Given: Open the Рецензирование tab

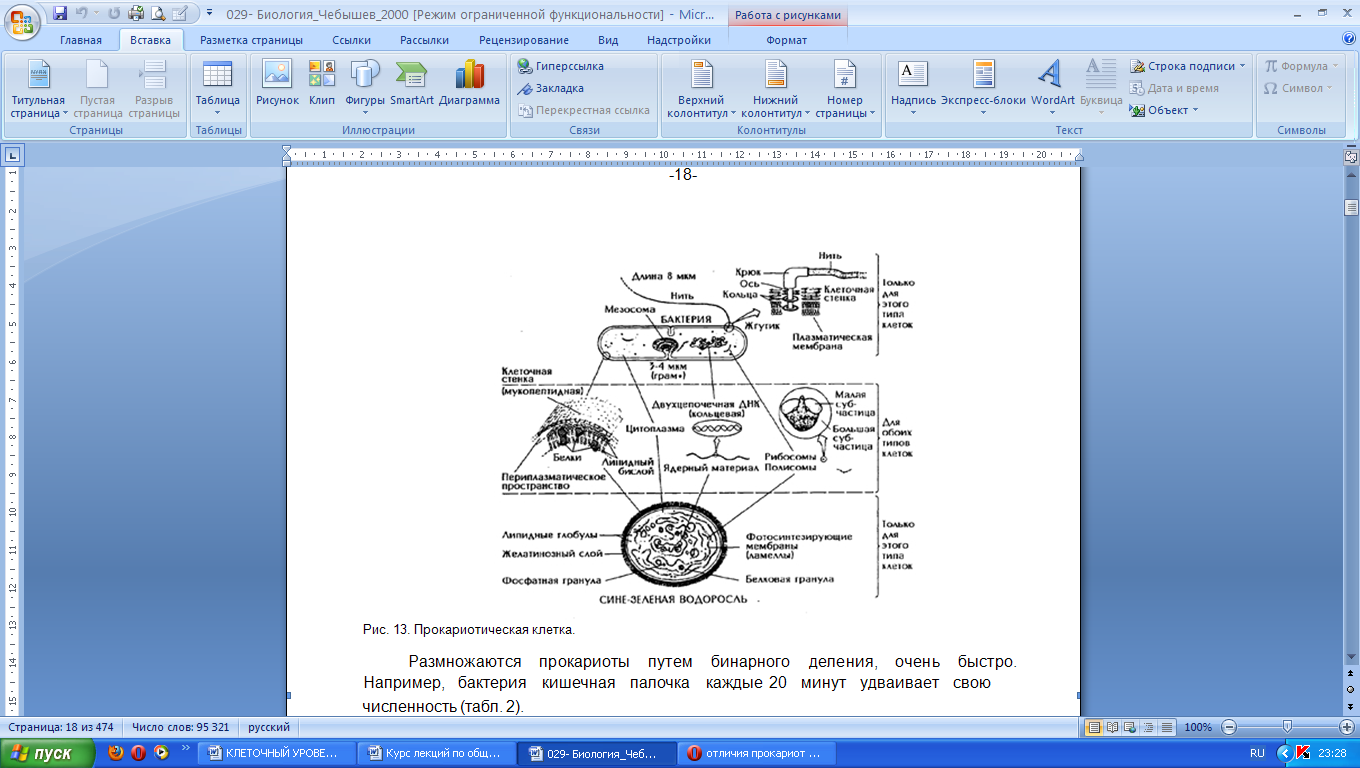Looking at the screenshot, I should point(524,40).
